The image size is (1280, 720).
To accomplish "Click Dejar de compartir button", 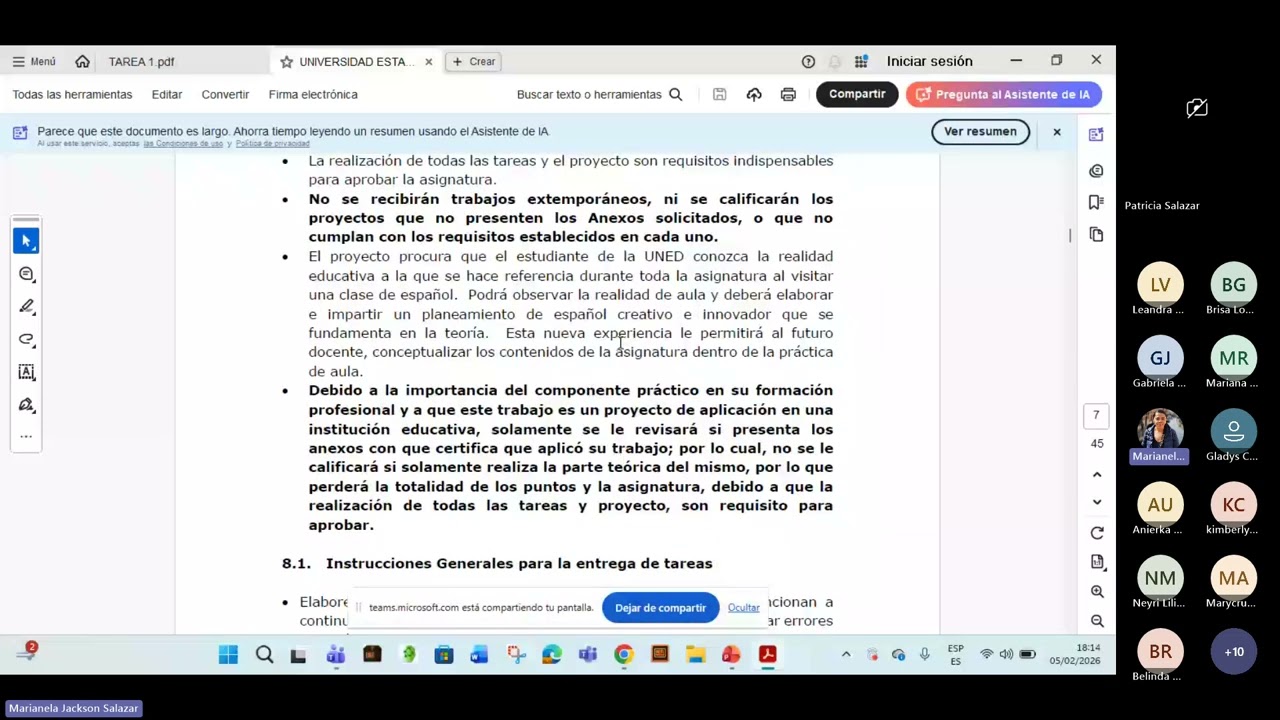I will pyautogui.click(x=660, y=608).
